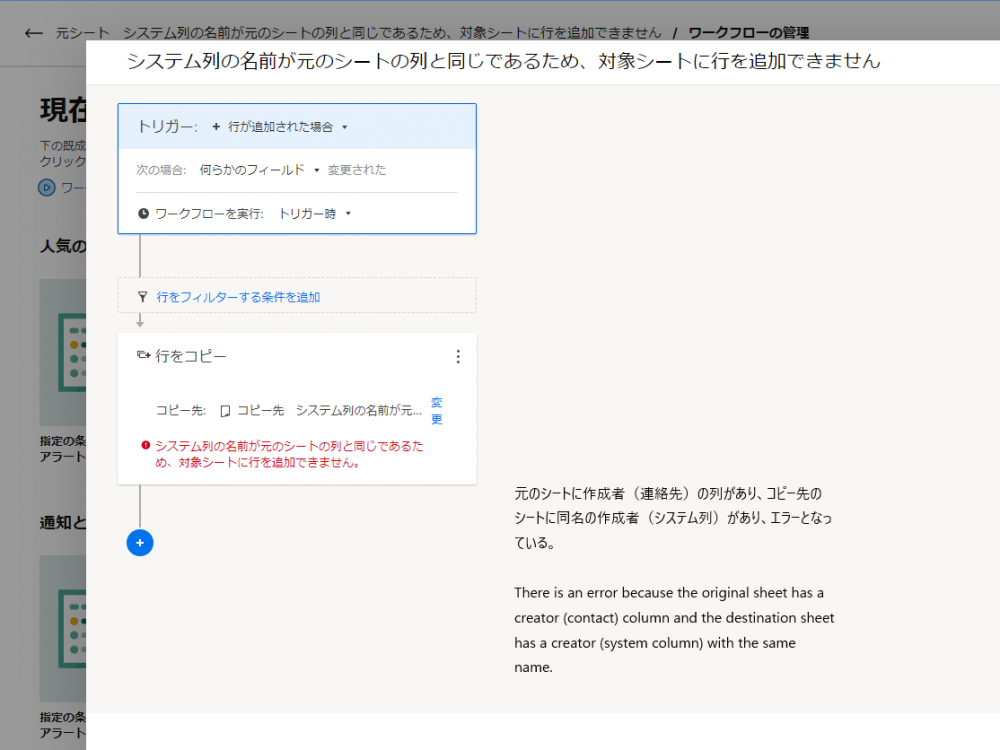This screenshot has height=750, width=1000.
Task: Click the plus icon inside the トリガー header
Action: click(x=215, y=126)
